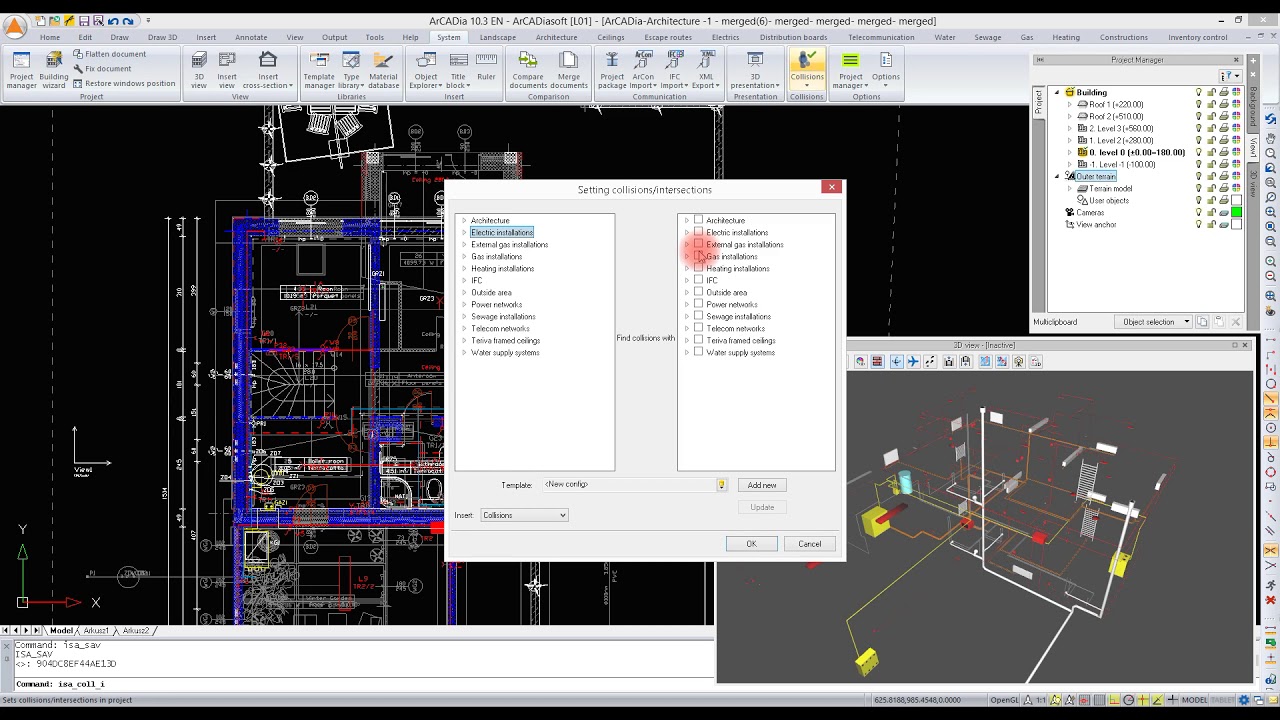Open the Project manager ribbon tool
This screenshot has width=1280, height=720.
[x=22, y=70]
